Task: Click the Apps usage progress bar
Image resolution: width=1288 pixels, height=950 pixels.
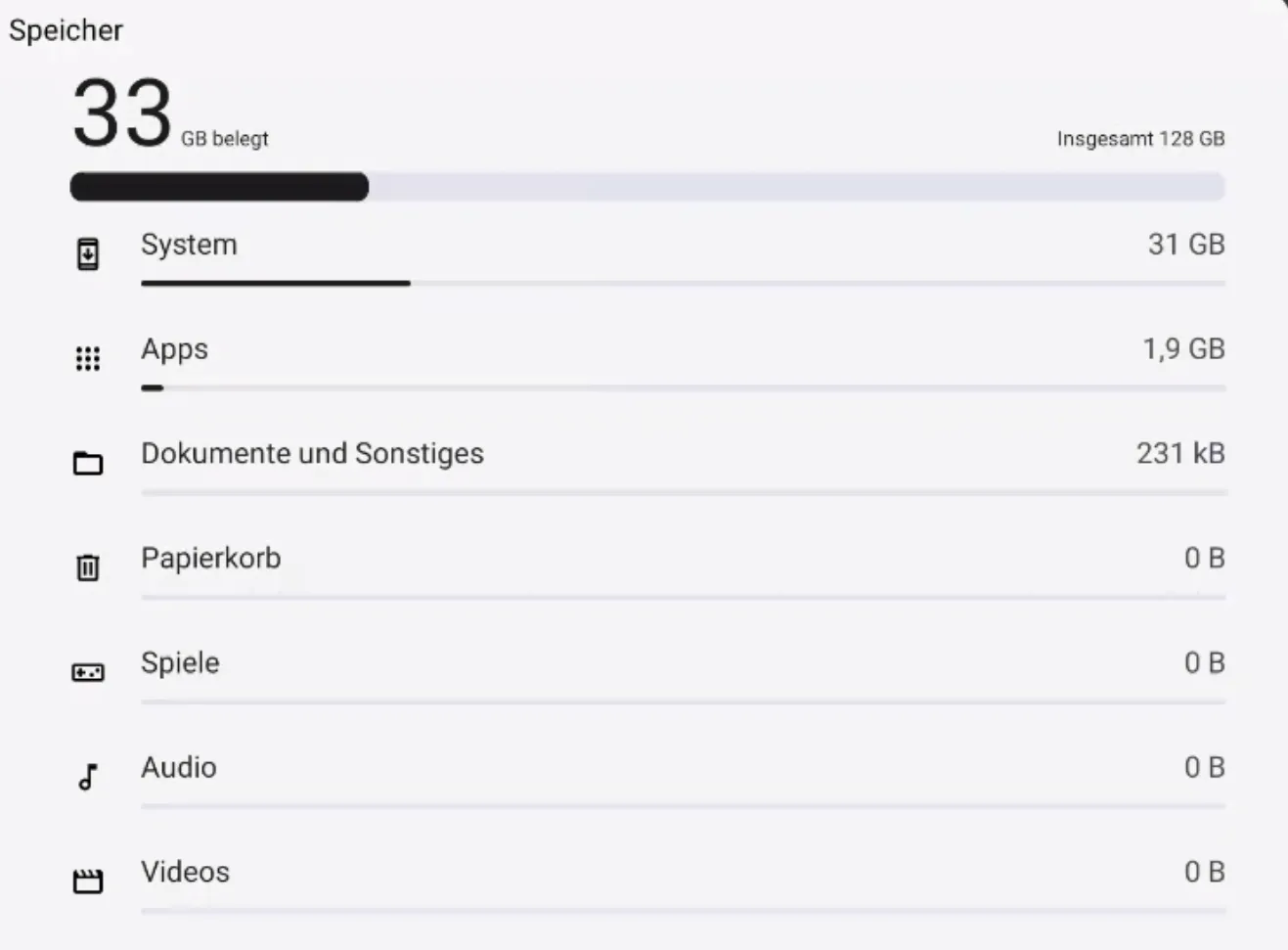Action: (x=683, y=388)
